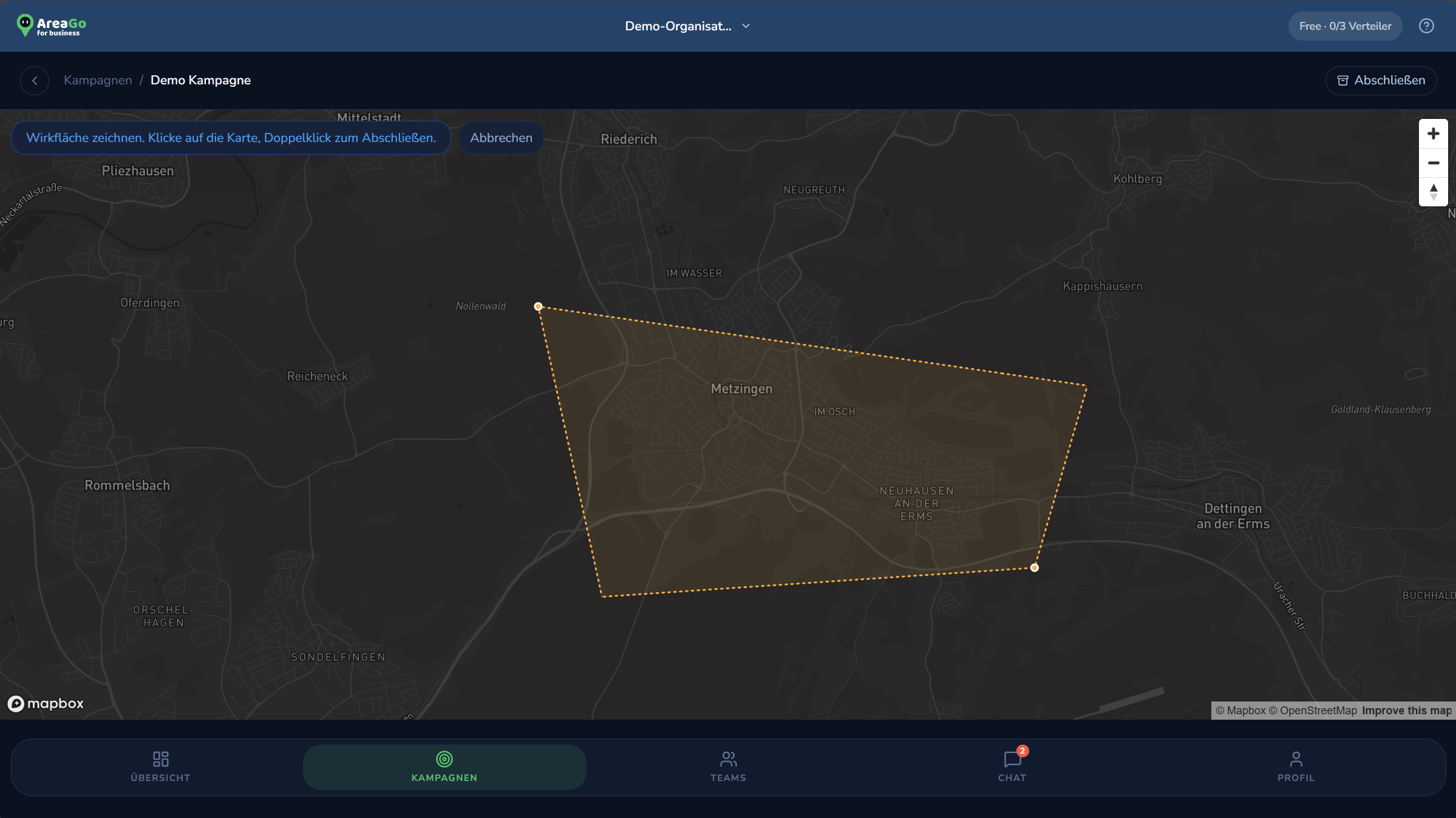Click the Rommelsbach map label
Image resolution: width=1456 pixels, height=818 pixels.
(x=127, y=485)
